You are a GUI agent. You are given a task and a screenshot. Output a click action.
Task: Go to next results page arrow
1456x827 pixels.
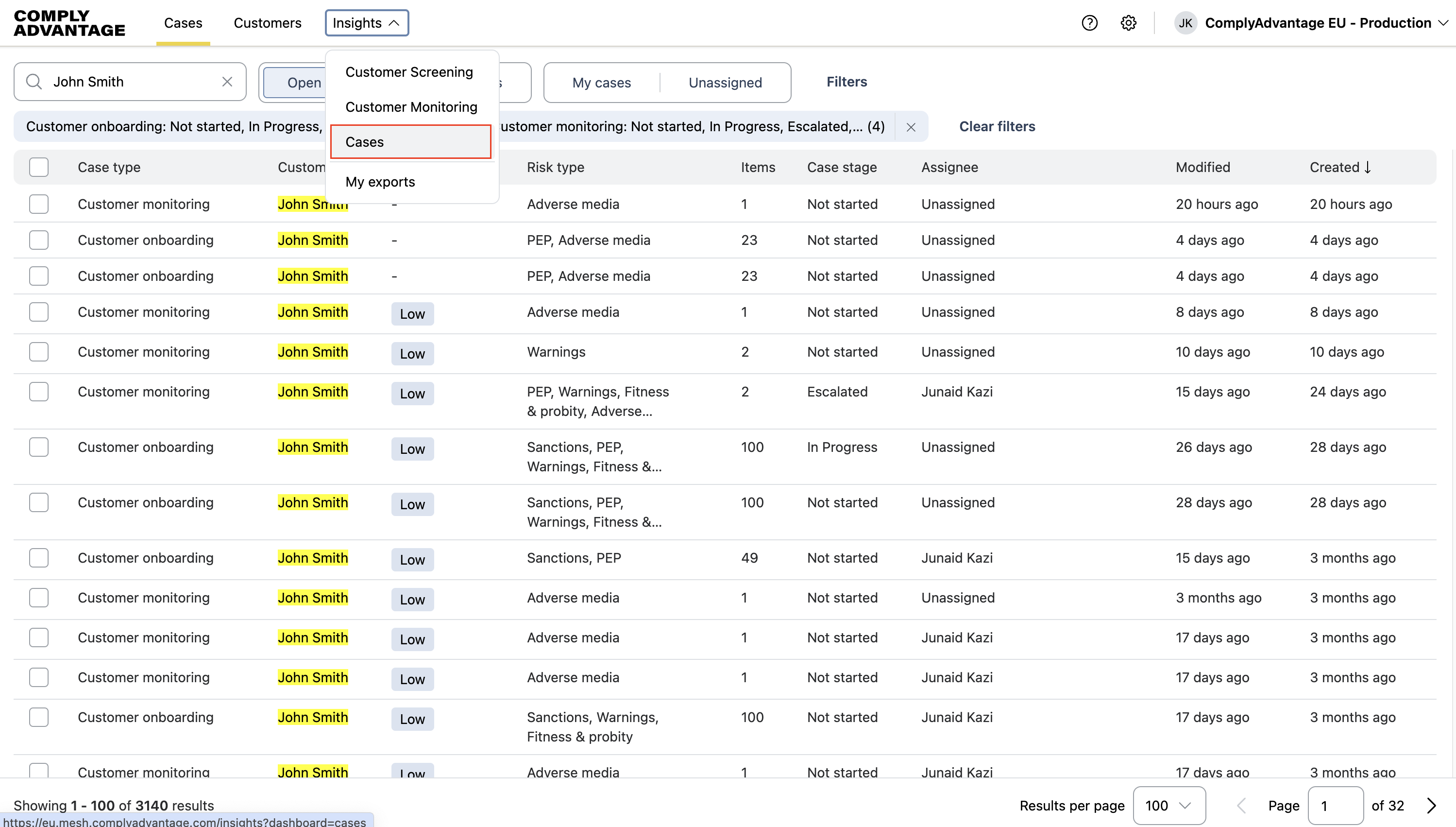(1431, 806)
